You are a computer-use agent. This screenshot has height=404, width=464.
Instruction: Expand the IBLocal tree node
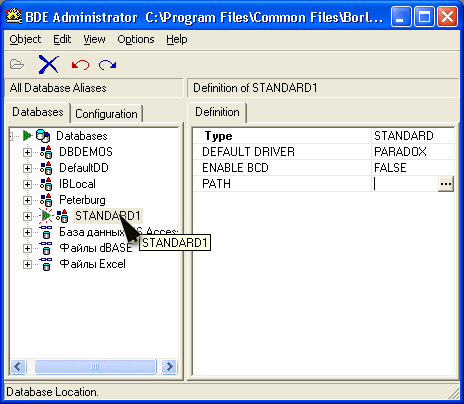pos(27,184)
